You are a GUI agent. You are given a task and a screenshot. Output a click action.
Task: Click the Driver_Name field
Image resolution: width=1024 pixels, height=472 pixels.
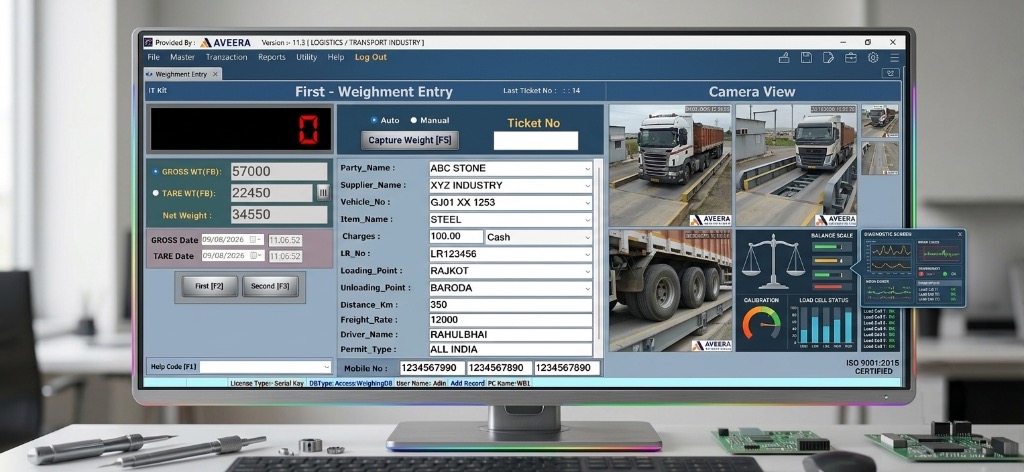point(511,334)
